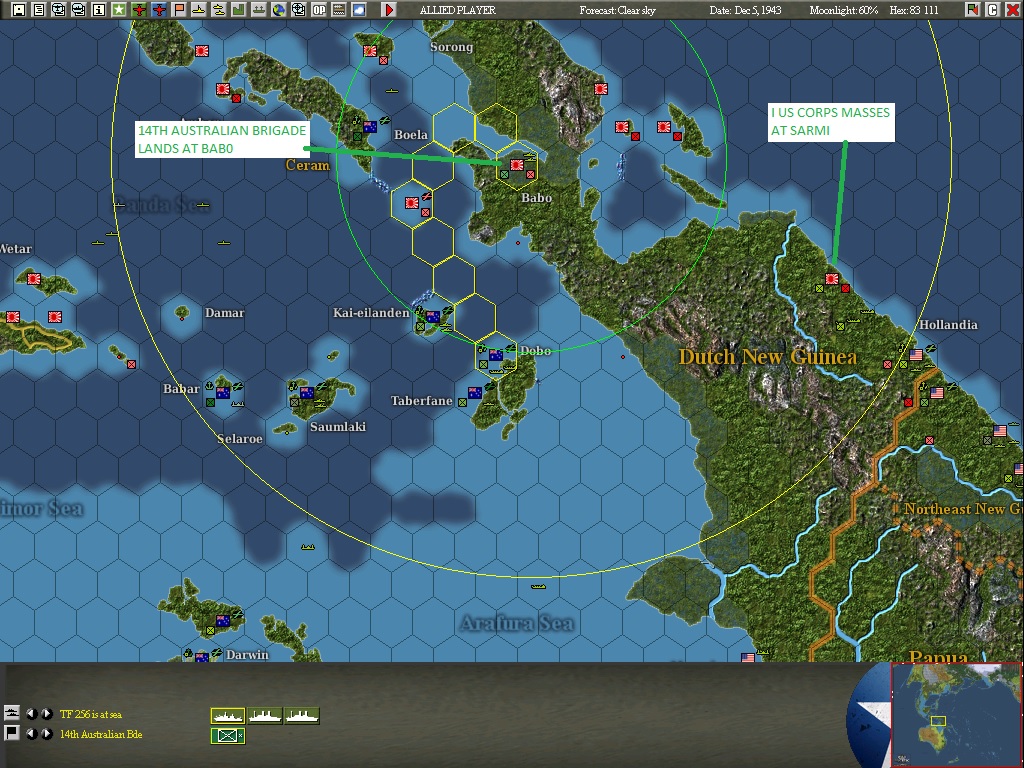Select the Australian flag at Babar
Viewport: 1024px width, 768px height.
(x=223, y=392)
